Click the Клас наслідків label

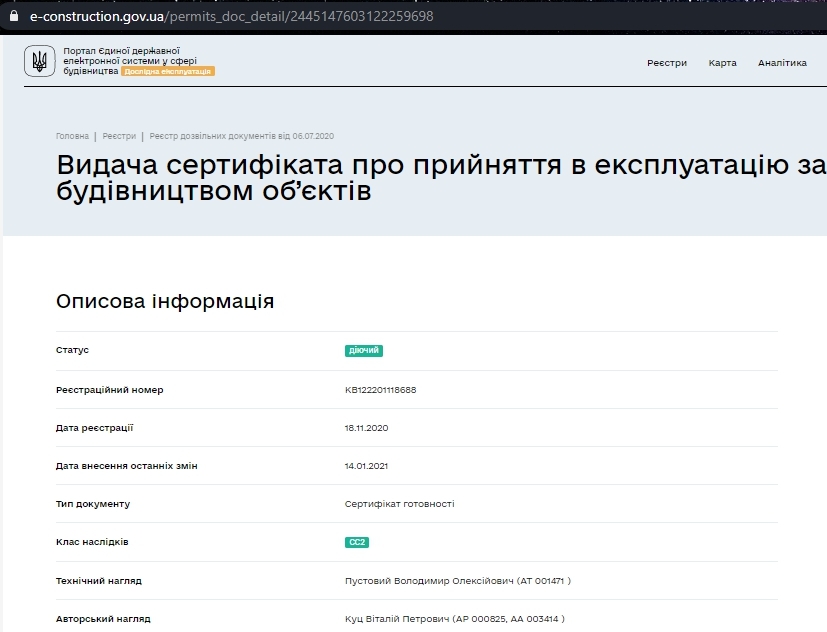coord(92,542)
